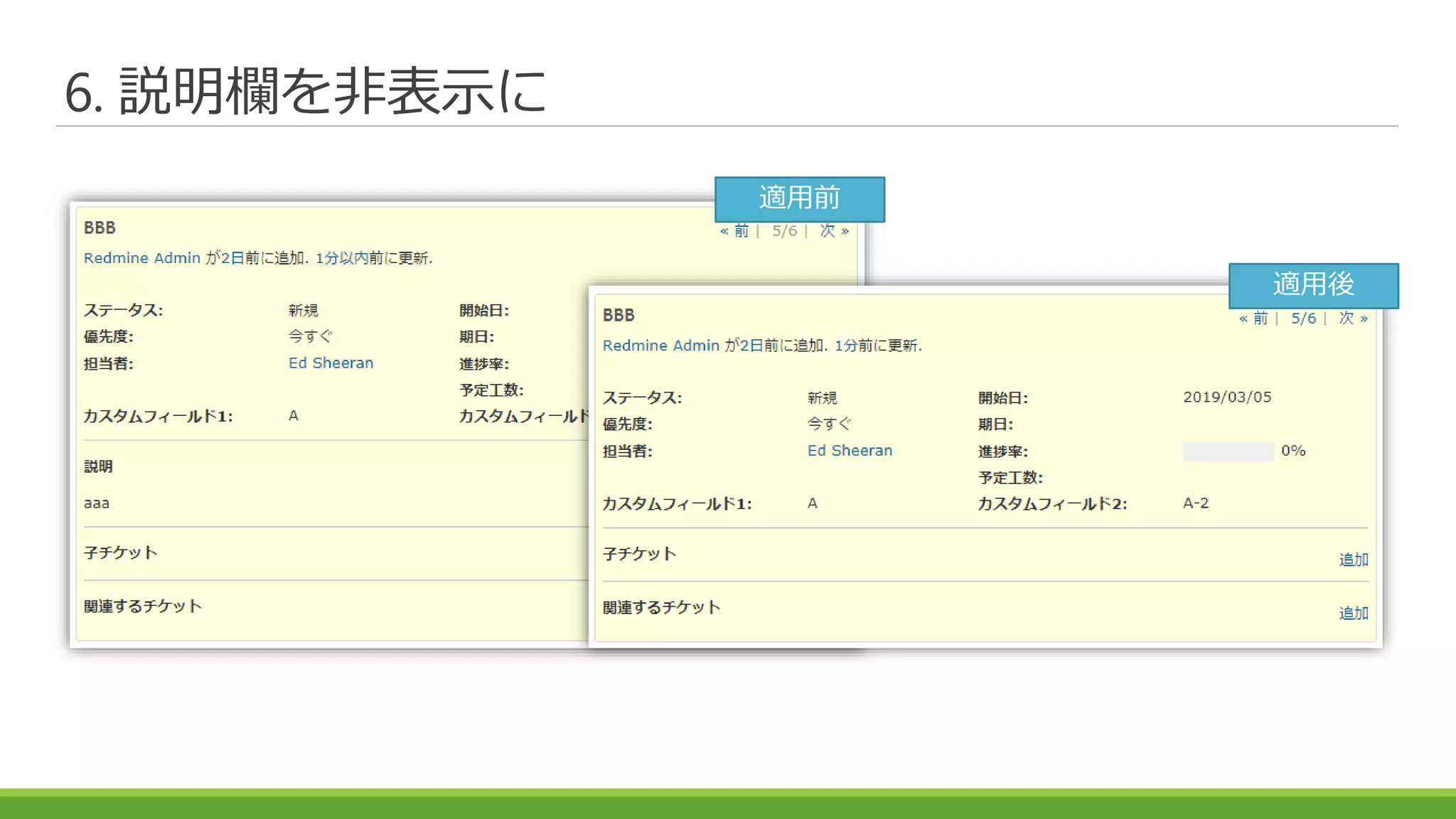Click 追加 link next to 関連するチケット
Image resolution: width=1456 pixels, height=819 pixels.
click(1354, 614)
